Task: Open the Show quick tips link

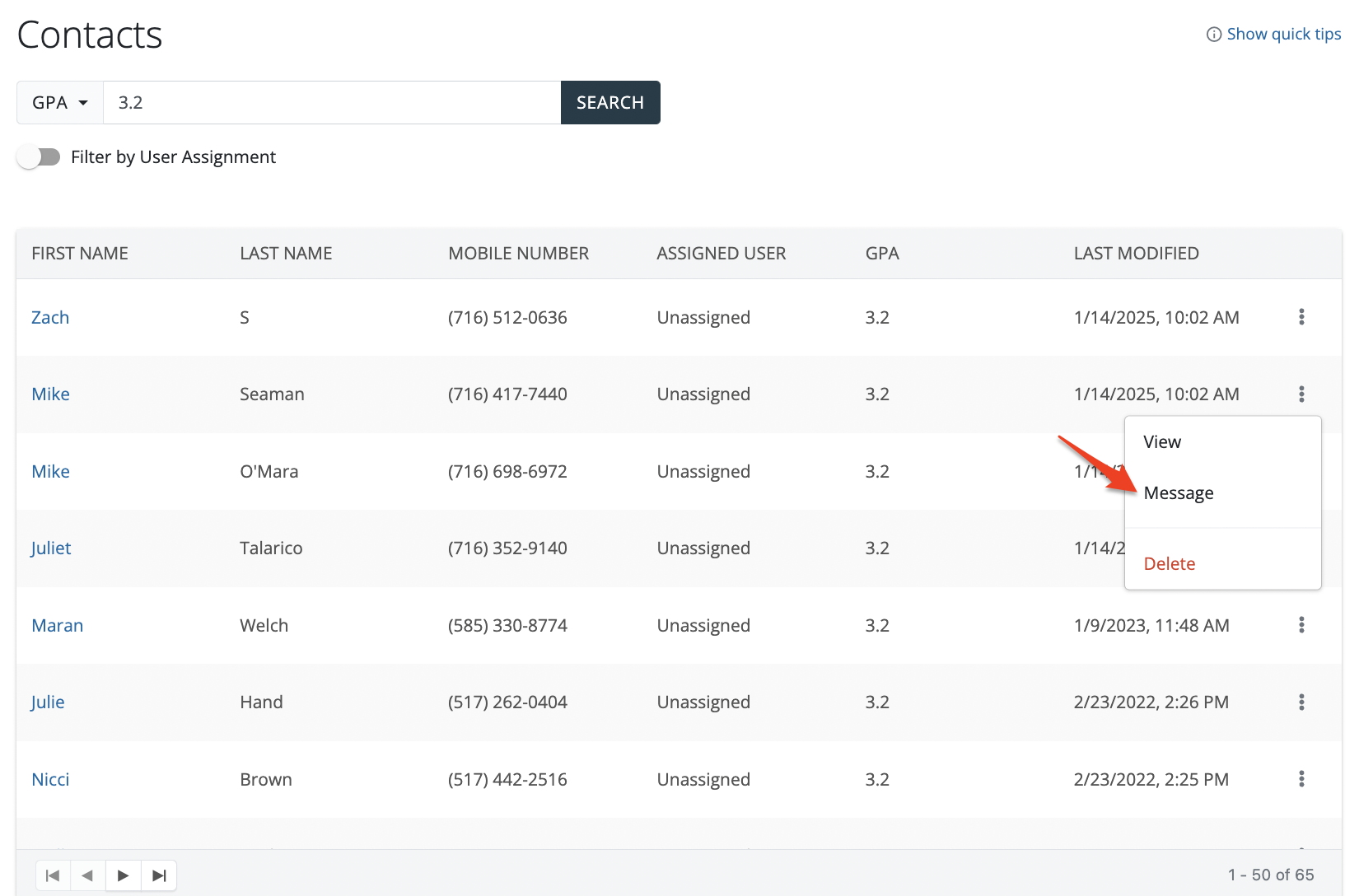Action: (x=1274, y=34)
